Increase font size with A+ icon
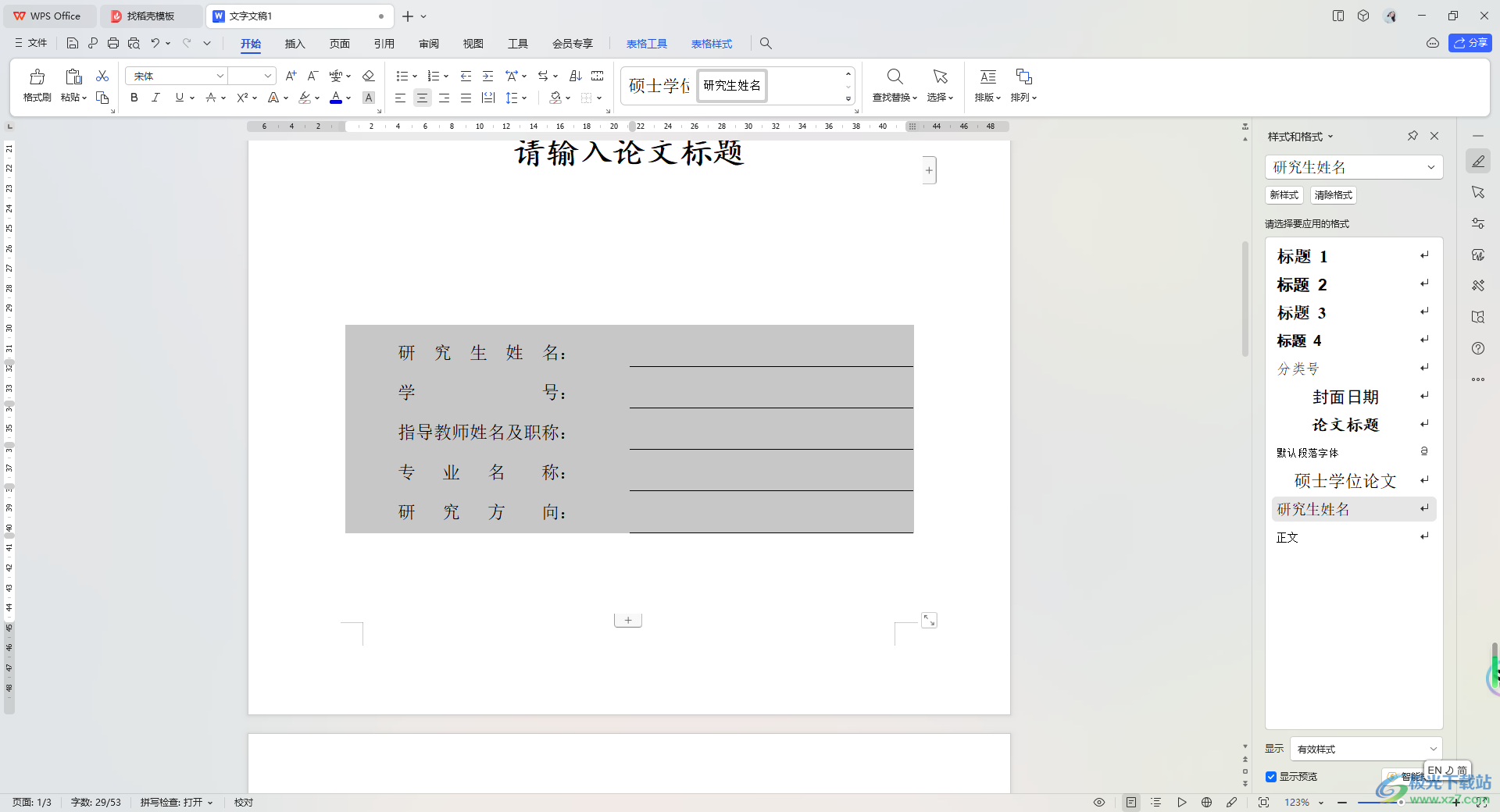The height and width of the screenshot is (812, 1500). (291, 76)
